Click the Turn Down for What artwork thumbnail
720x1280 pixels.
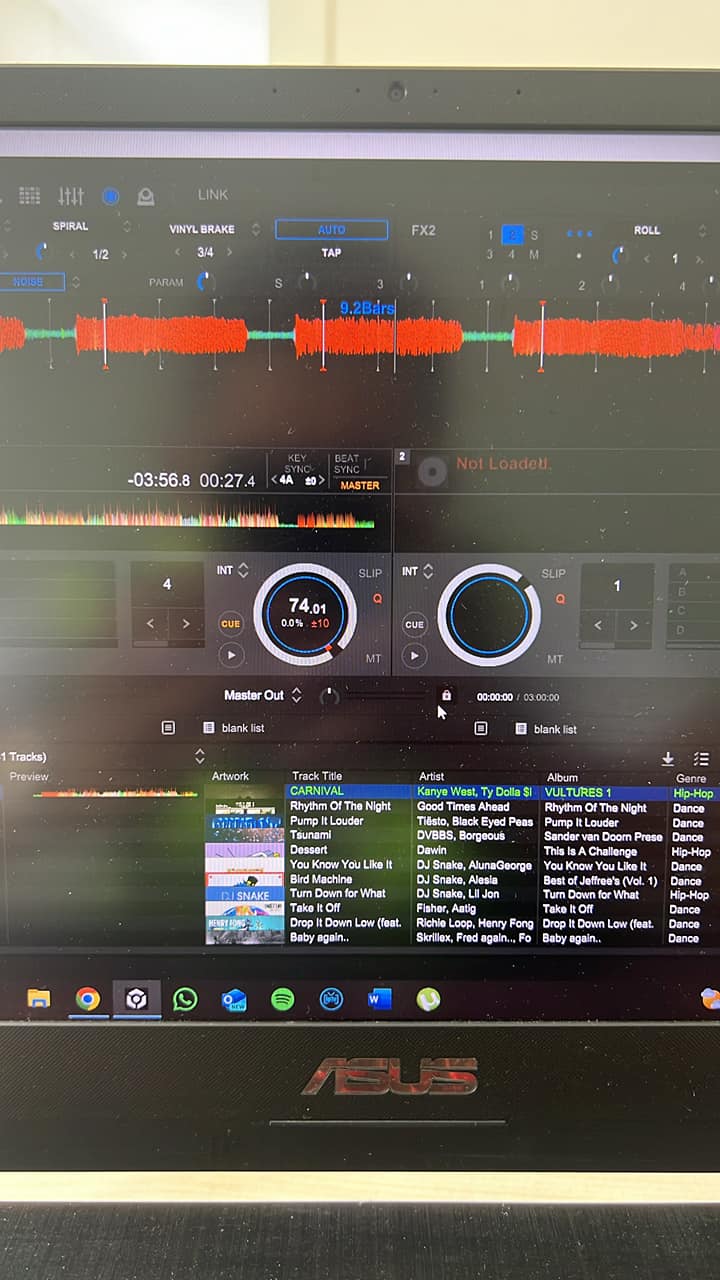point(244,894)
